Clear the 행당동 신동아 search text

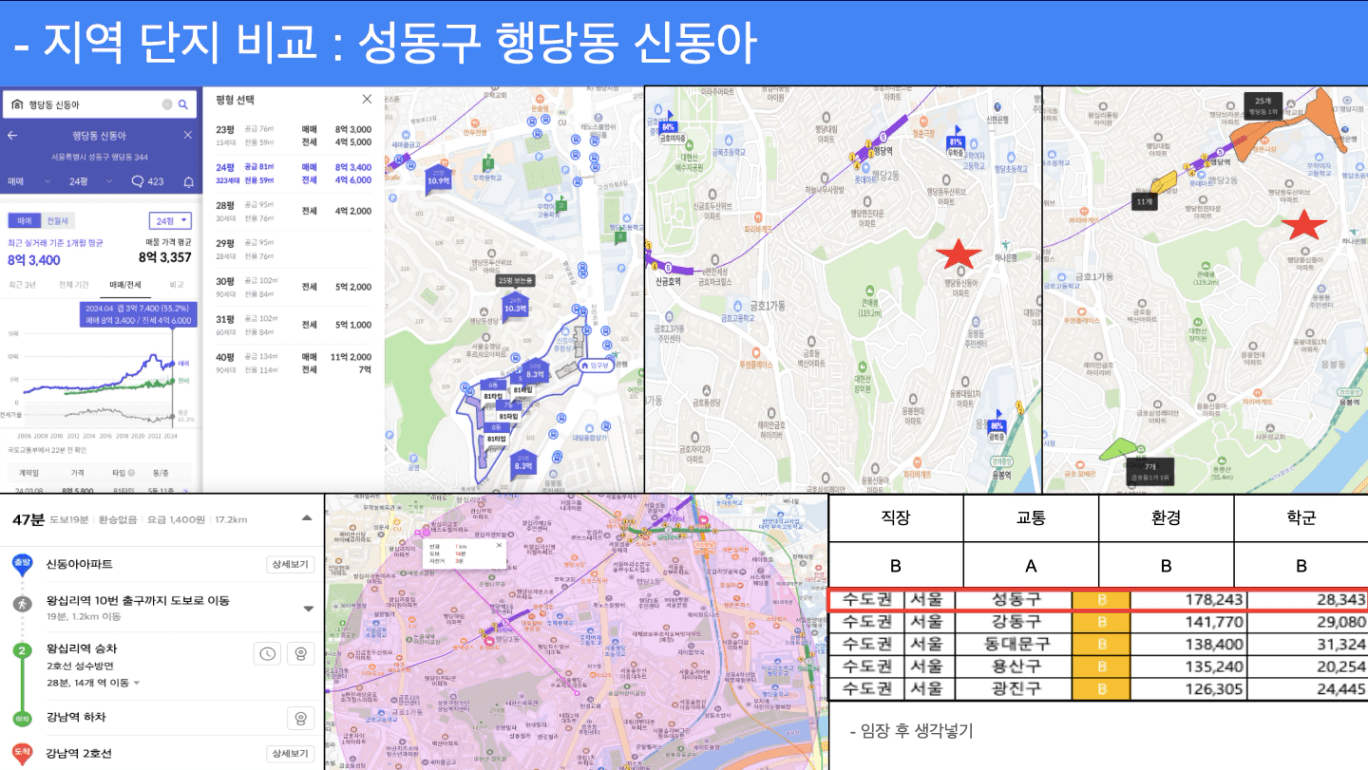167,105
